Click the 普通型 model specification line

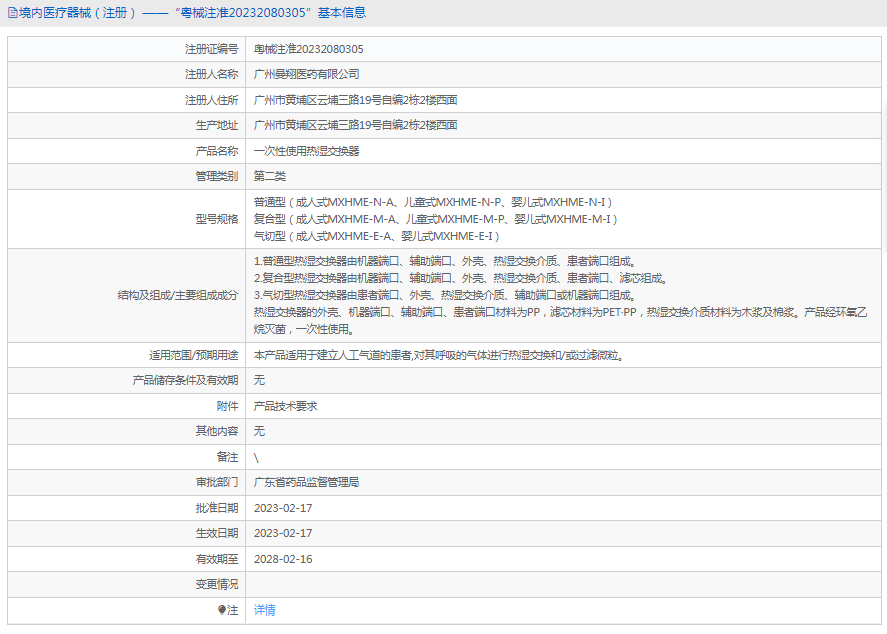pos(433,202)
